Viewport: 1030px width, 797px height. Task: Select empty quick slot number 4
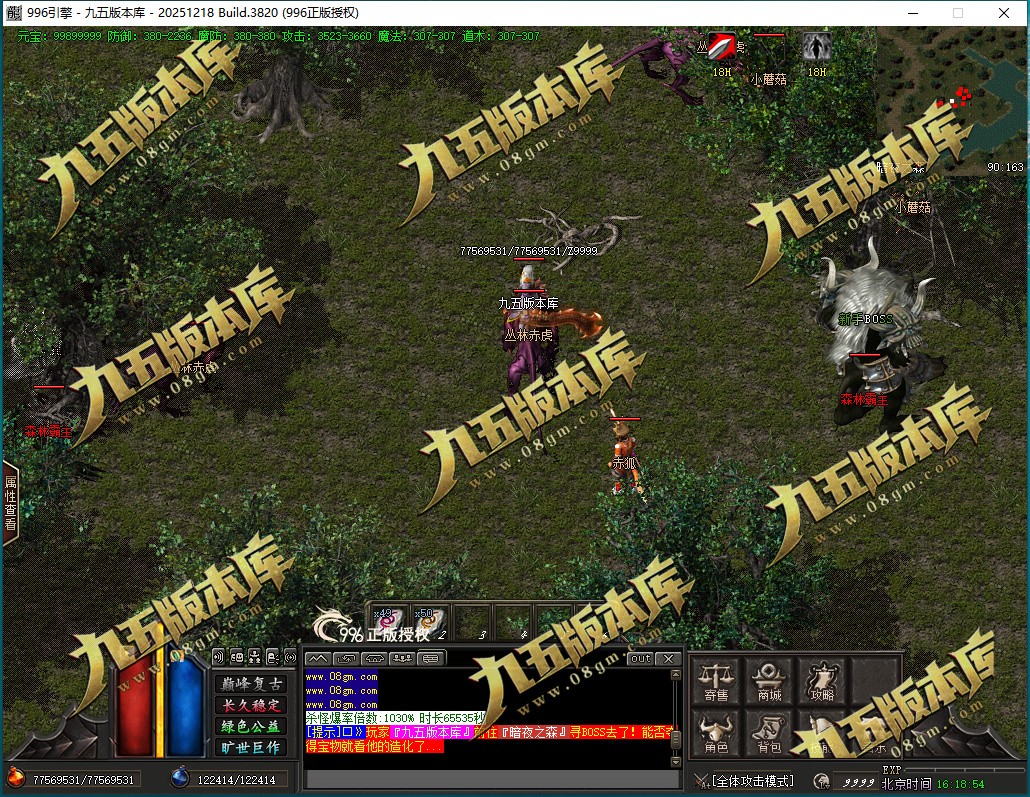tap(514, 622)
